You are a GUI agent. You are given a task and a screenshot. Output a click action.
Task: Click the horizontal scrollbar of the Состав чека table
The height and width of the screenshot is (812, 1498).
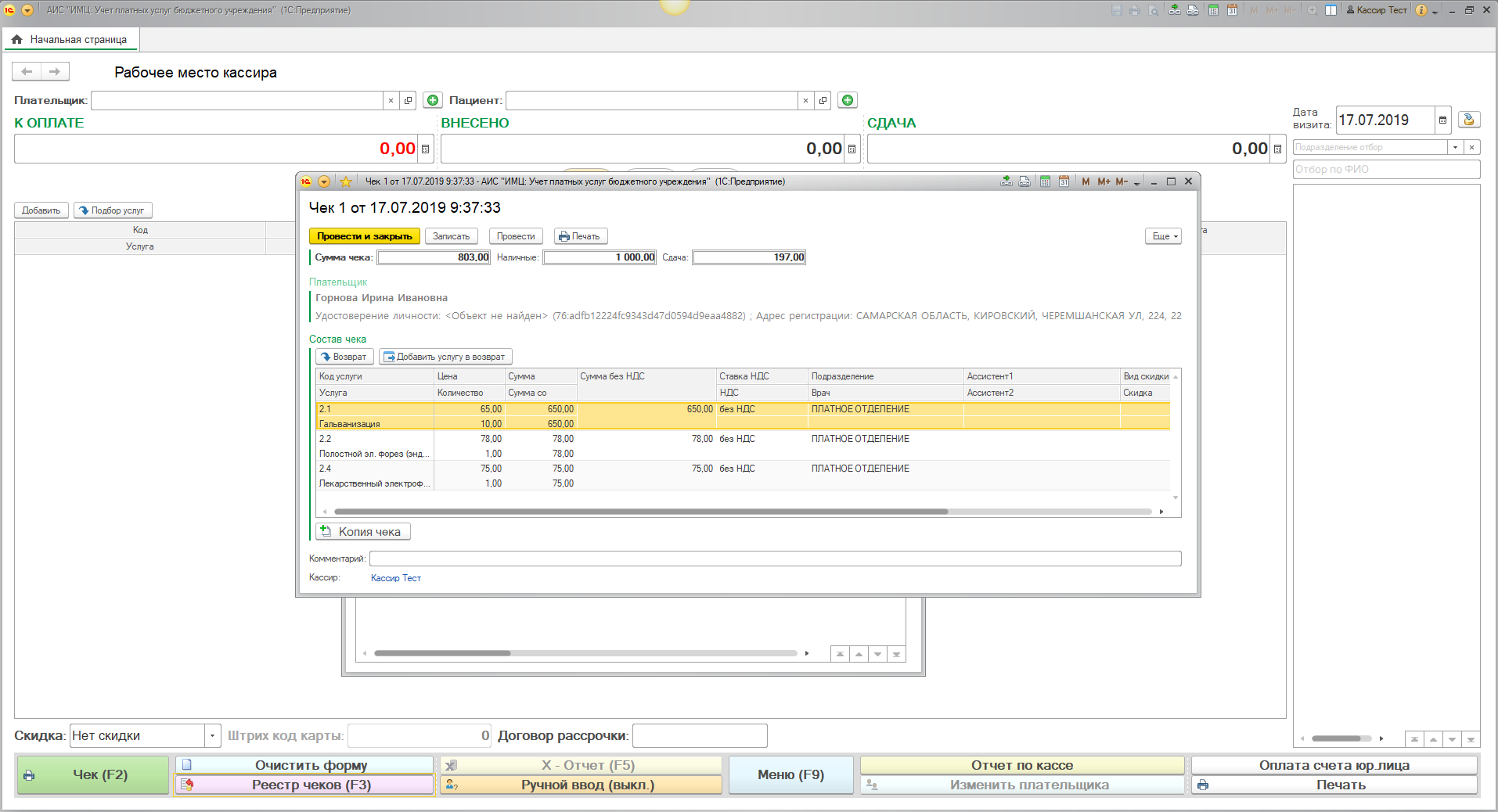640,512
